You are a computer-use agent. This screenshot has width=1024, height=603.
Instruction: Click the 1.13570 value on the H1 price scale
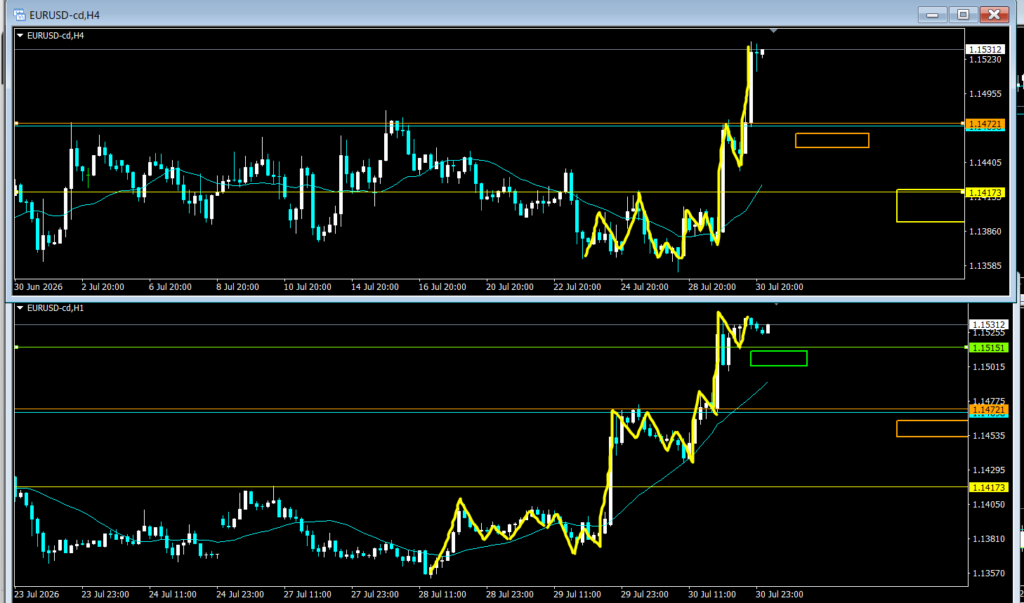coord(989,574)
